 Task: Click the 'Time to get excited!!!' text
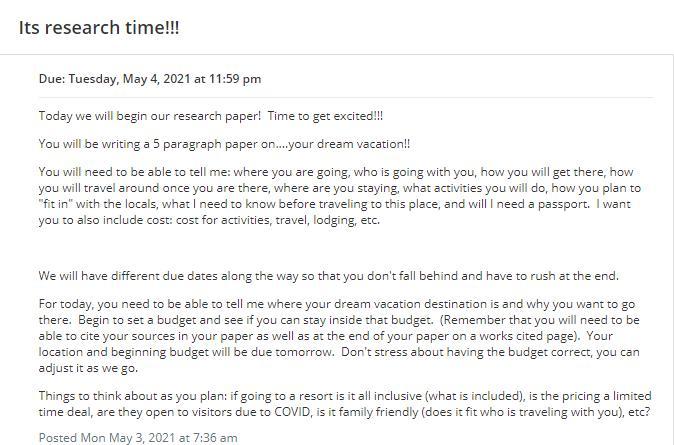click(325, 116)
